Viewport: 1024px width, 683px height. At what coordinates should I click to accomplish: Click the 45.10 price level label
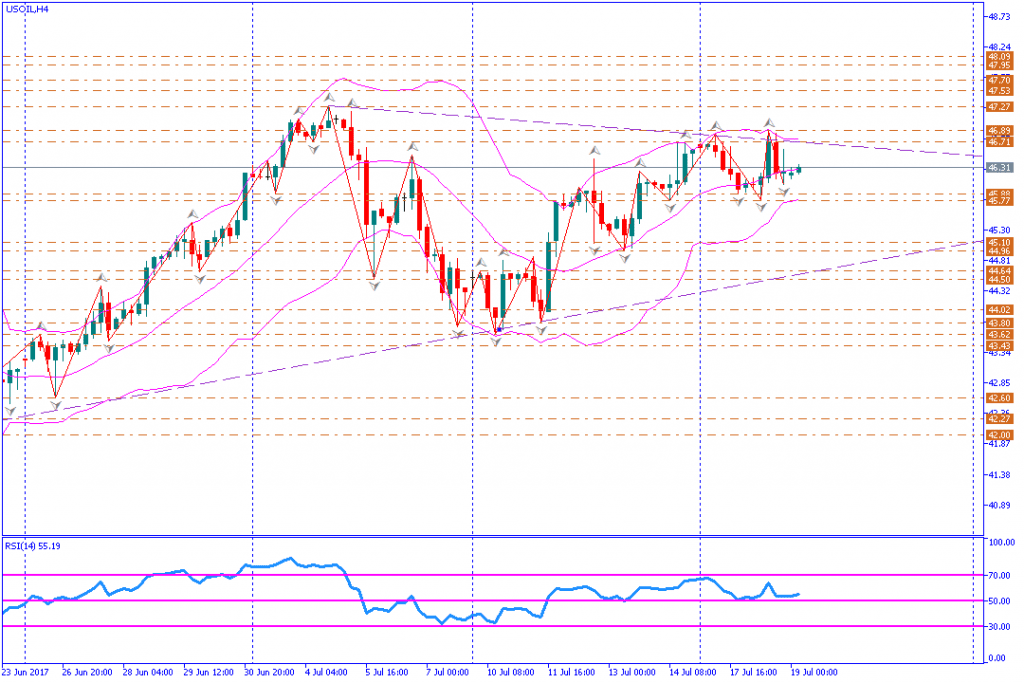[x=1000, y=242]
